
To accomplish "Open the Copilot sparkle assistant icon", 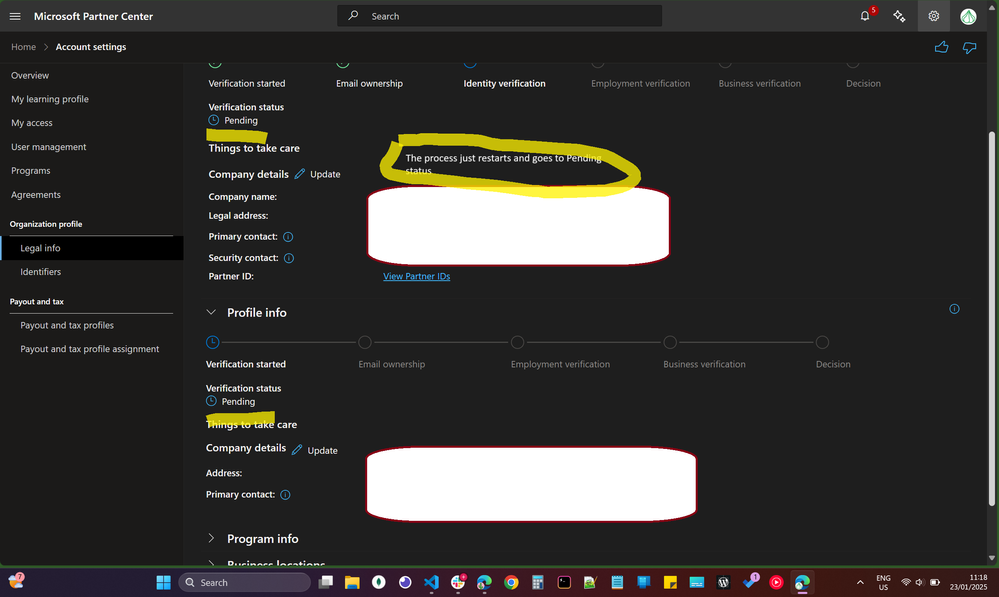I will (899, 16).
